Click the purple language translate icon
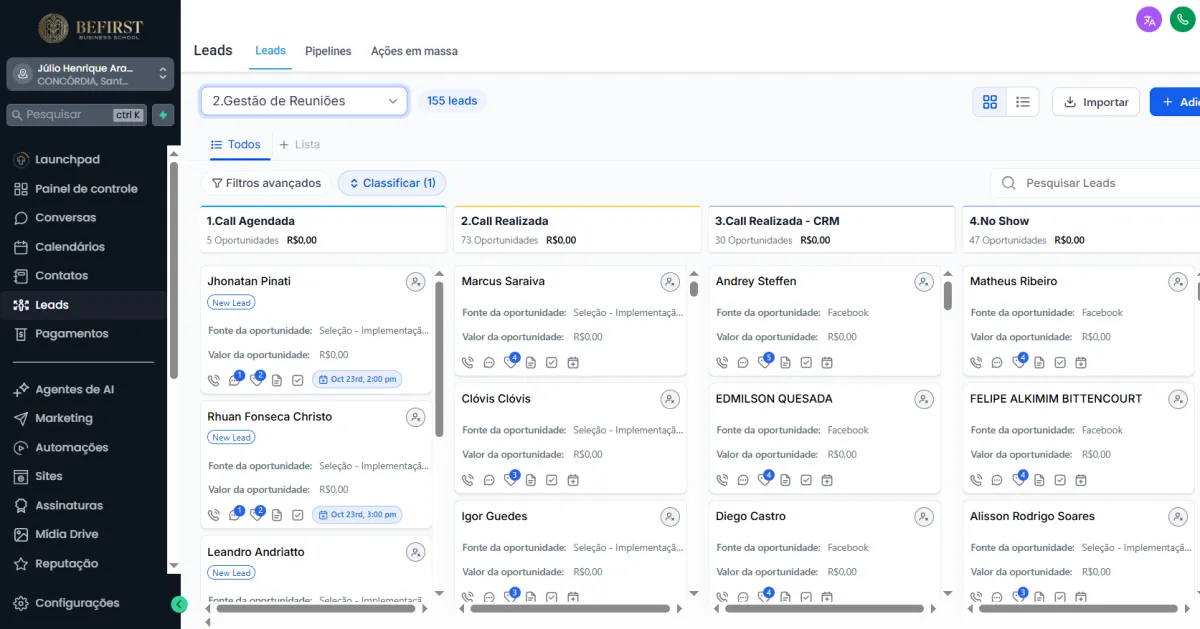 point(1149,19)
